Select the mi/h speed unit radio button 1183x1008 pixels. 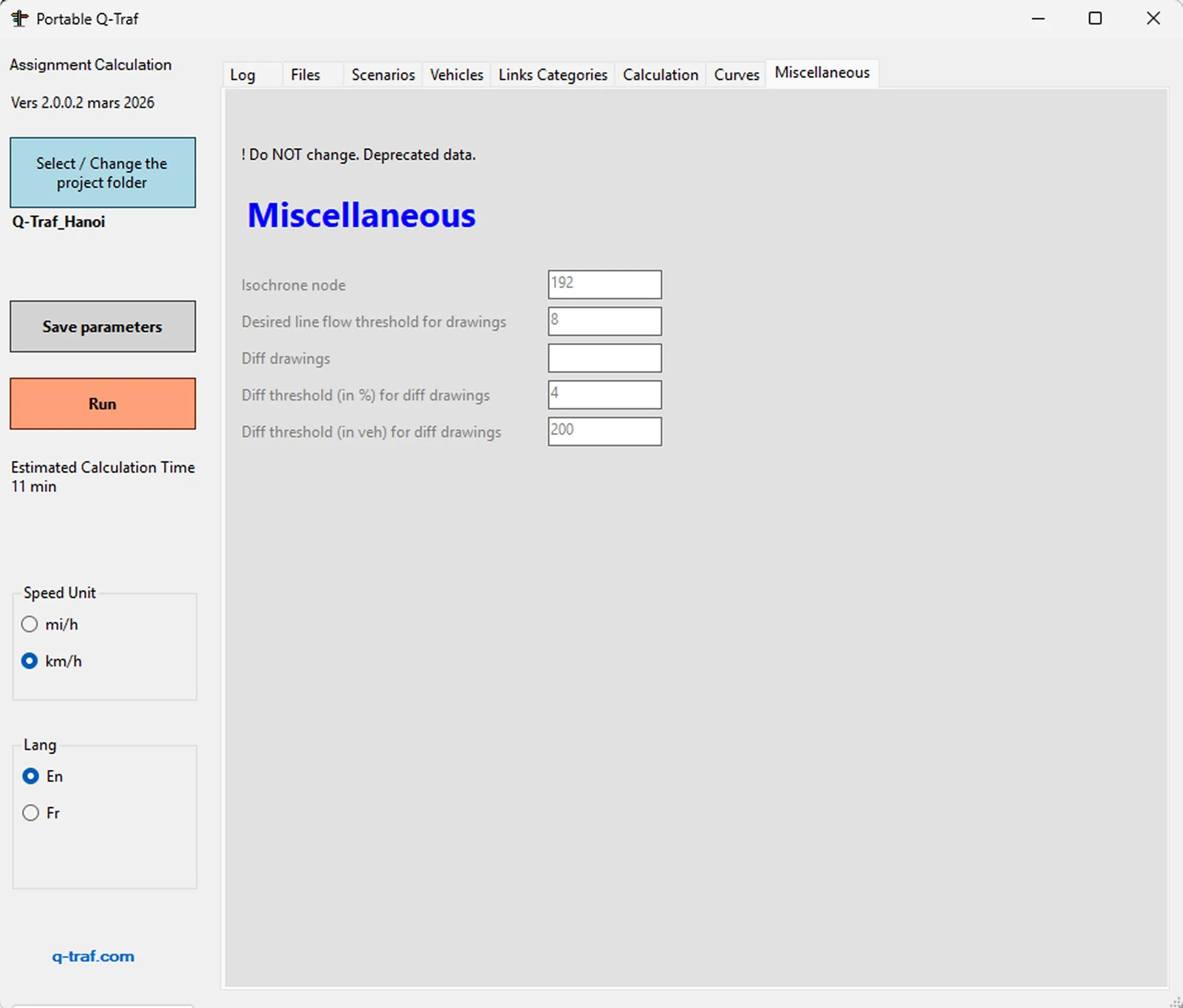click(30, 624)
